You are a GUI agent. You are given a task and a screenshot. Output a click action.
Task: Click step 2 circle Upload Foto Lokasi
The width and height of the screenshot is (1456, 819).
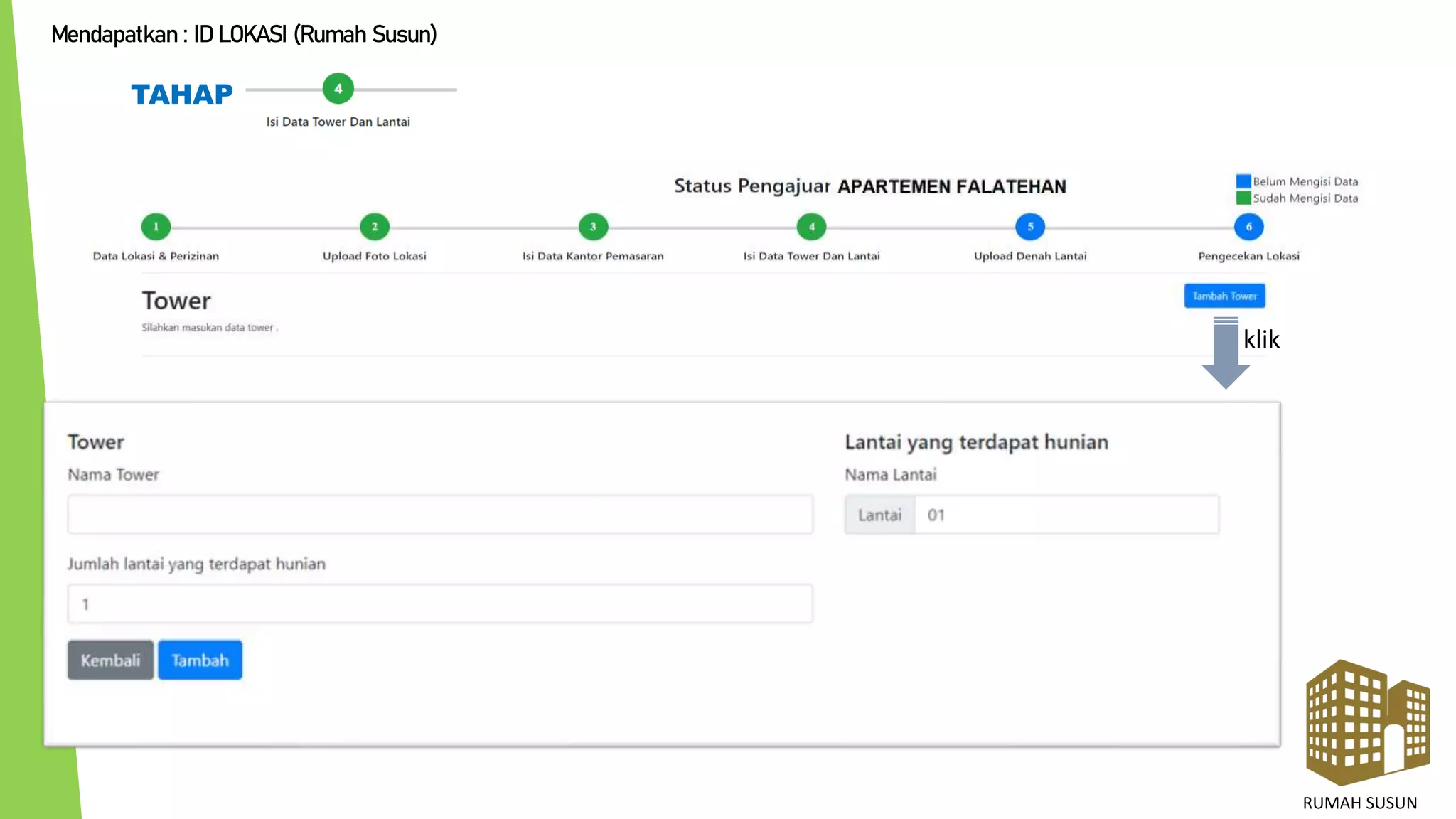[375, 227]
